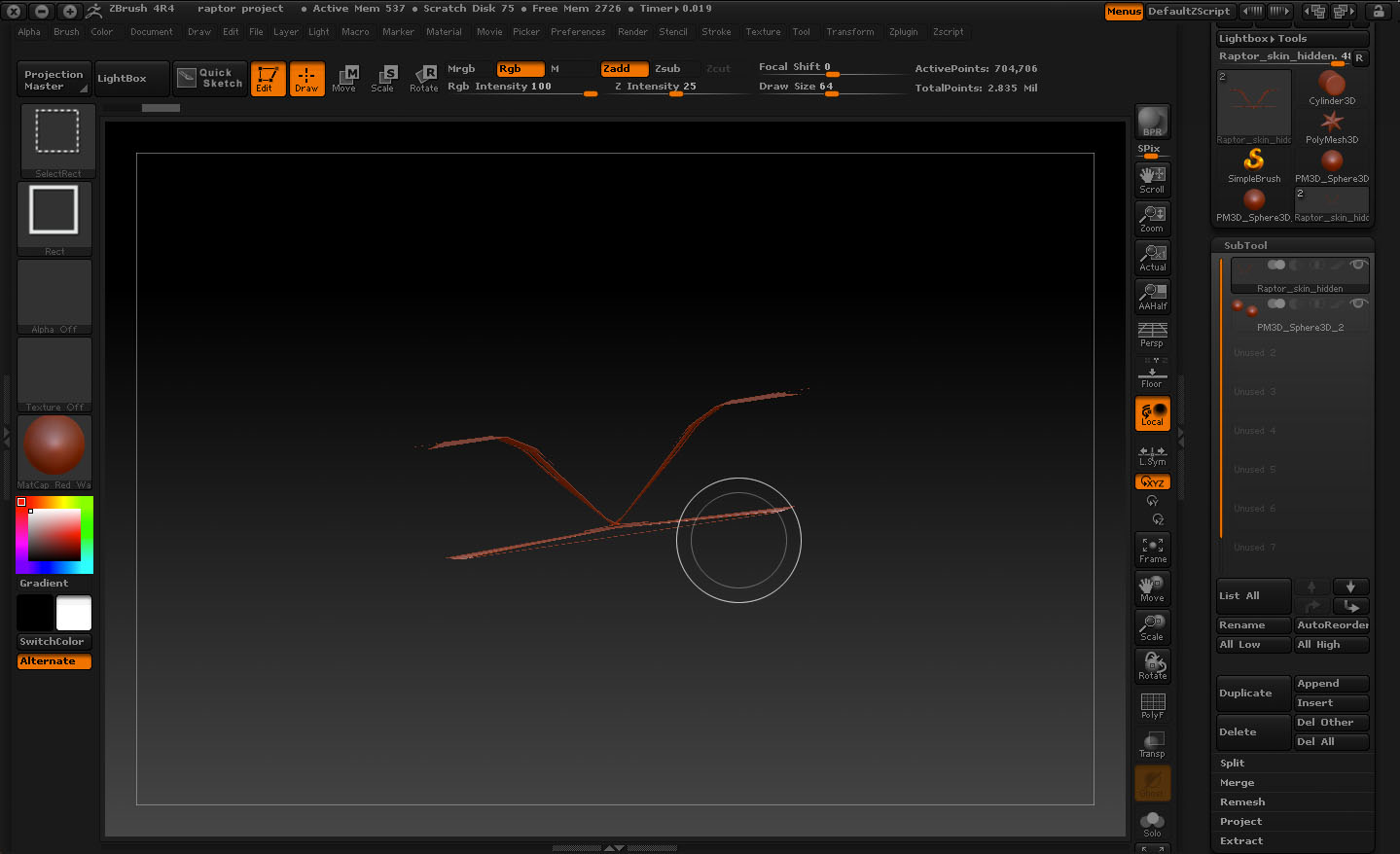Collapse the SubTool panel header
This screenshot has width=1400, height=854.
[1246, 245]
